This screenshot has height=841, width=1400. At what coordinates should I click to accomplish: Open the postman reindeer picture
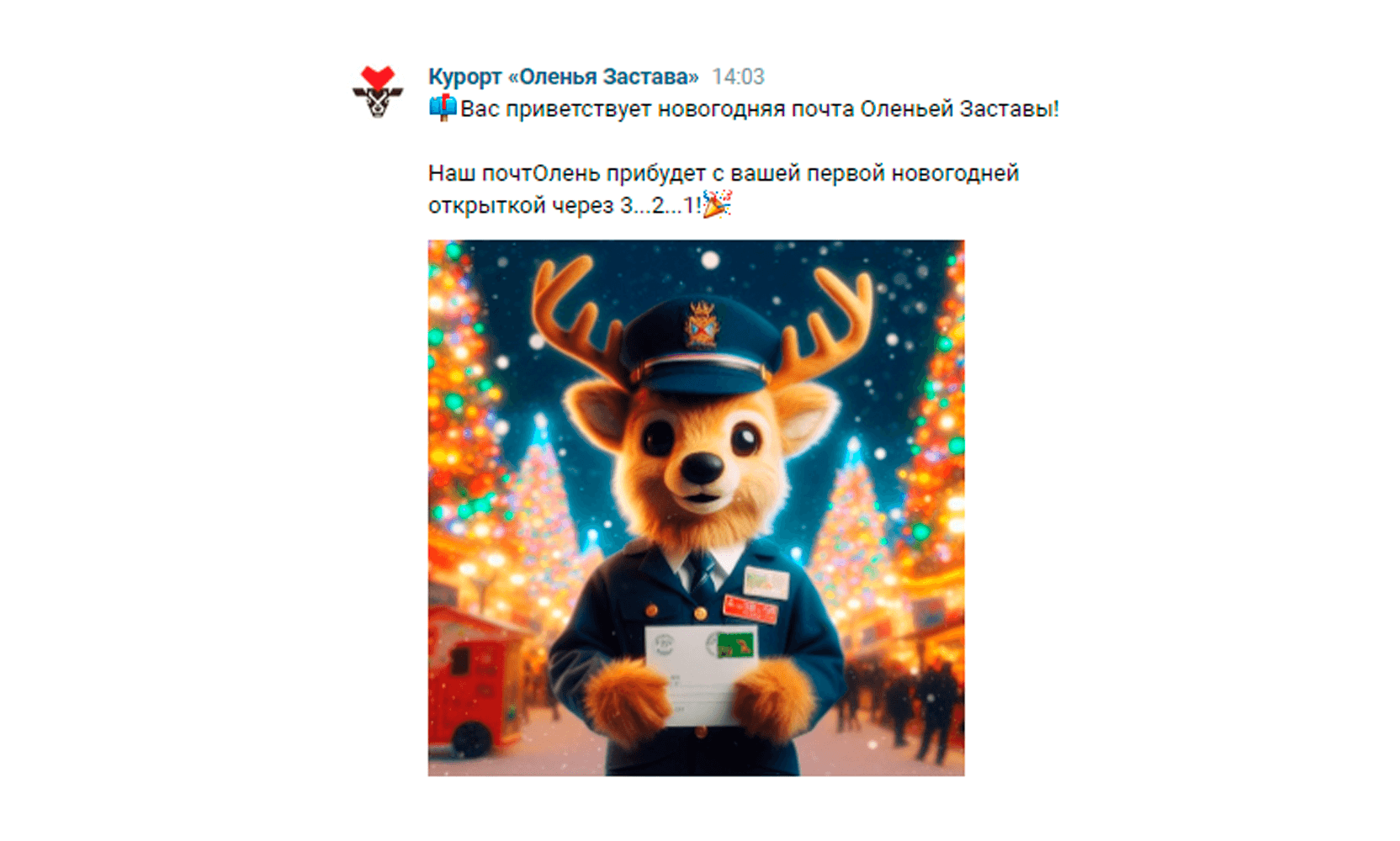click(696, 508)
